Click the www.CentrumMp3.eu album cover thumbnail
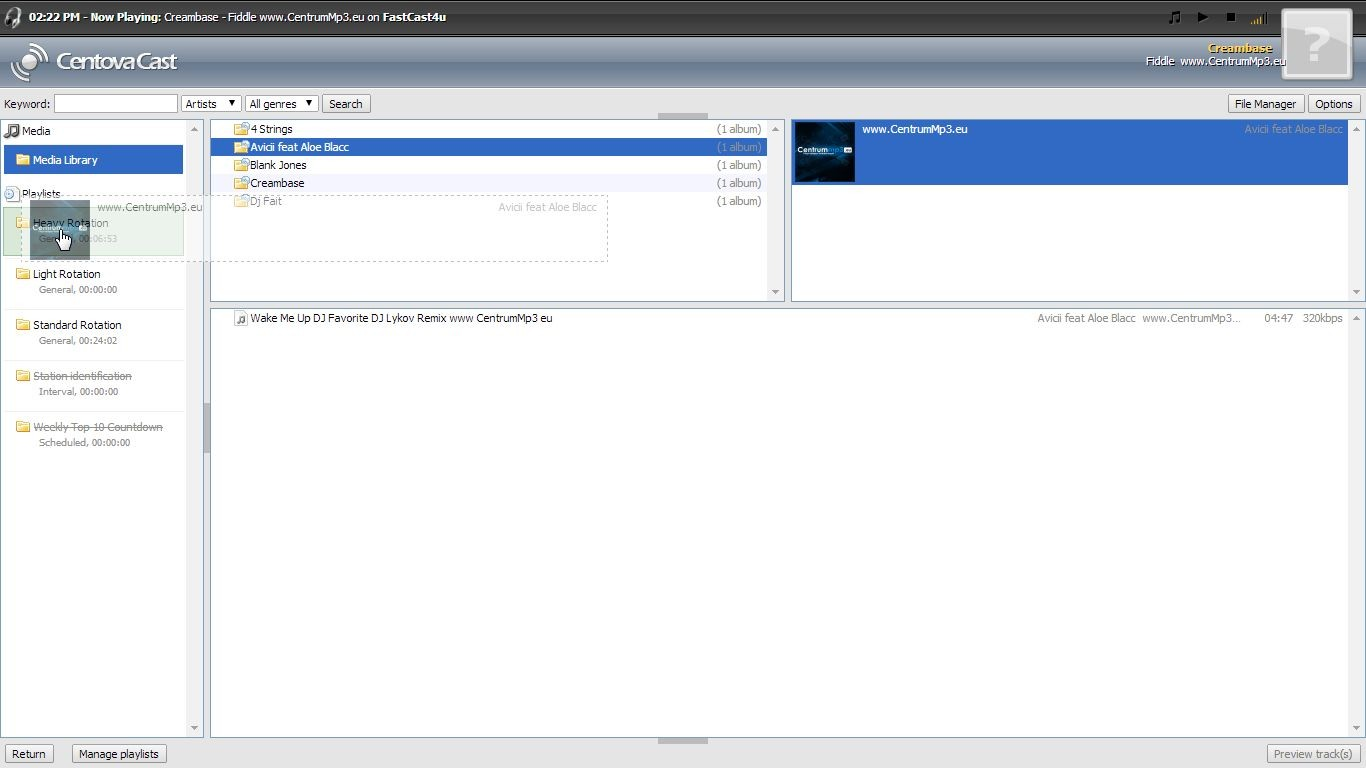Image resolution: width=1366 pixels, height=768 pixels. click(825, 152)
